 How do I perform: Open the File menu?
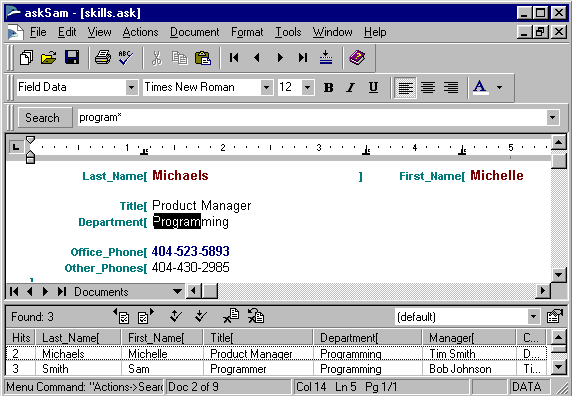point(38,32)
